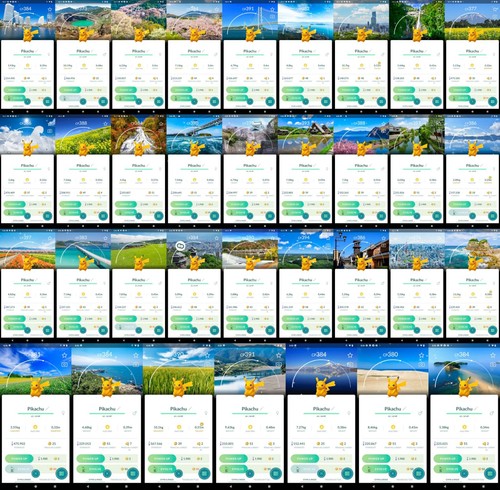Open round menu on the green crater lake screen

click(x=103, y=101)
